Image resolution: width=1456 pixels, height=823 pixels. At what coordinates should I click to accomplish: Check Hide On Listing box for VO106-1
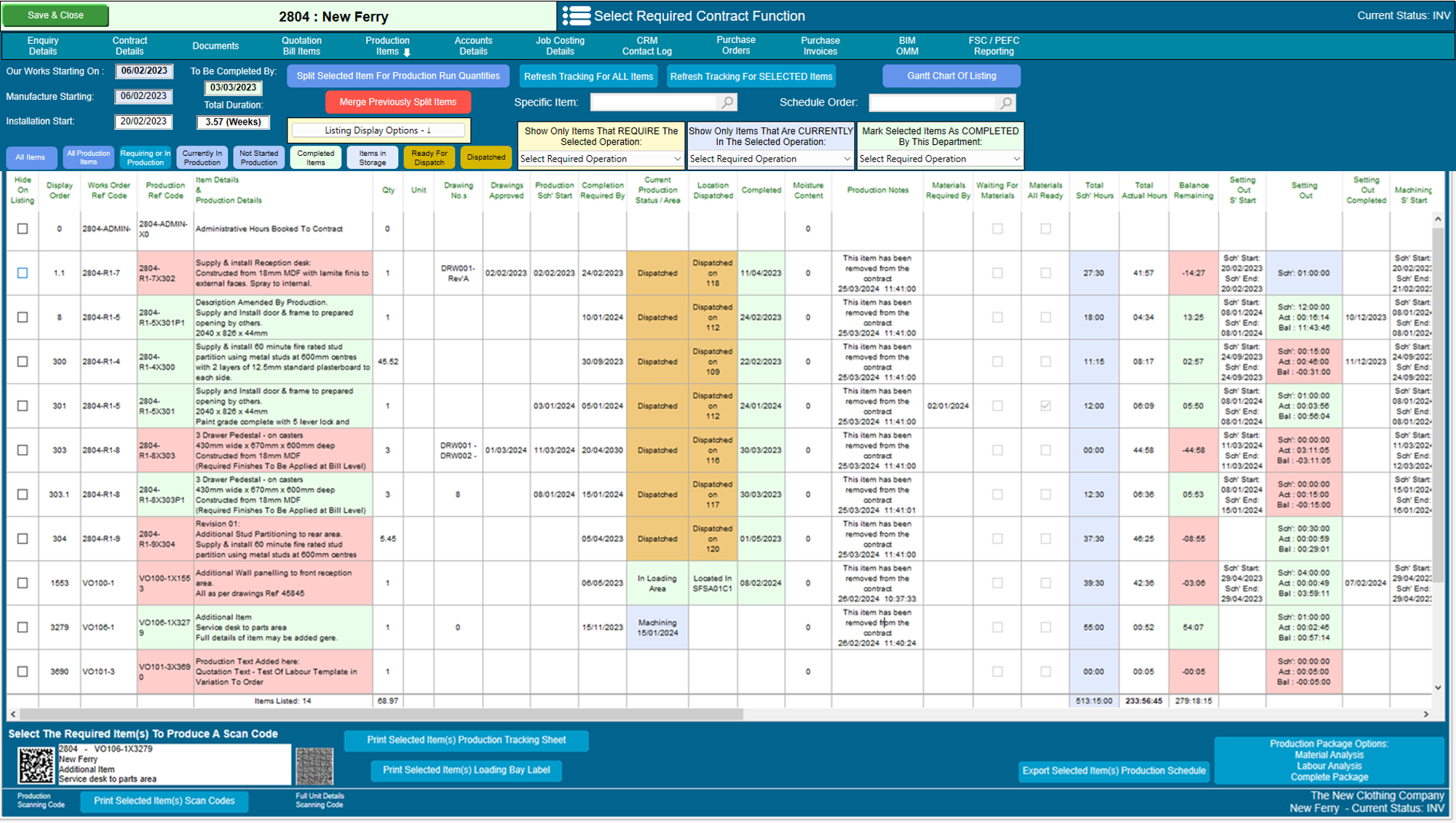pyautogui.click(x=23, y=627)
